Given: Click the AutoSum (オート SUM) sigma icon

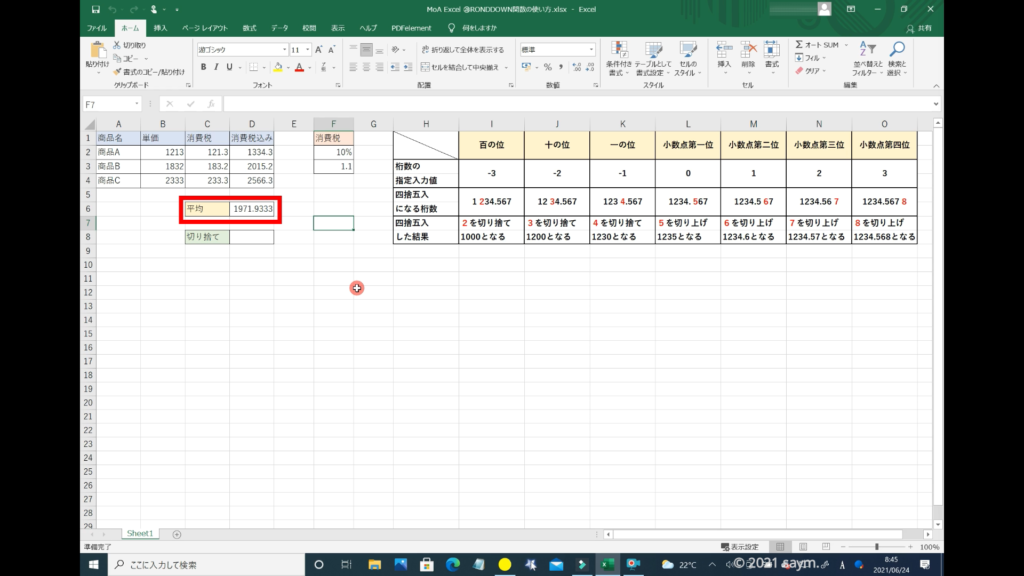Looking at the screenshot, I should pyautogui.click(x=799, y=45).
